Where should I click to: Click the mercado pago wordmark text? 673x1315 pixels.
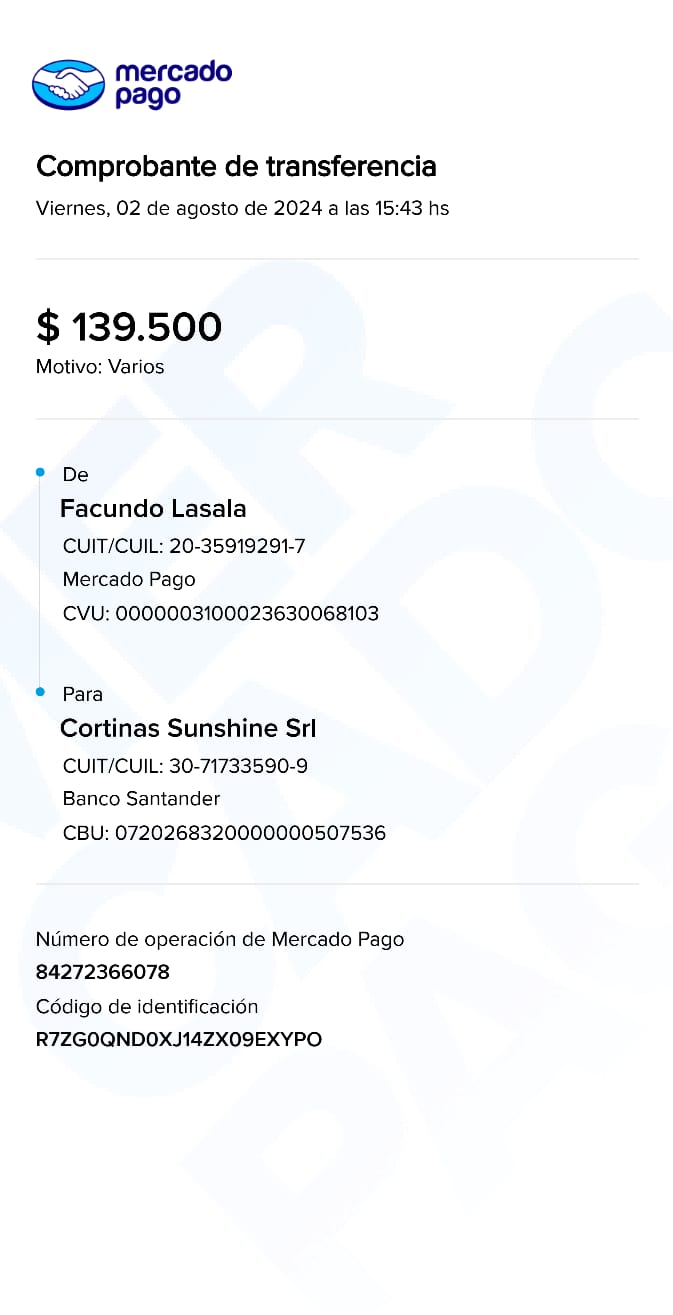tap(173, 84)
